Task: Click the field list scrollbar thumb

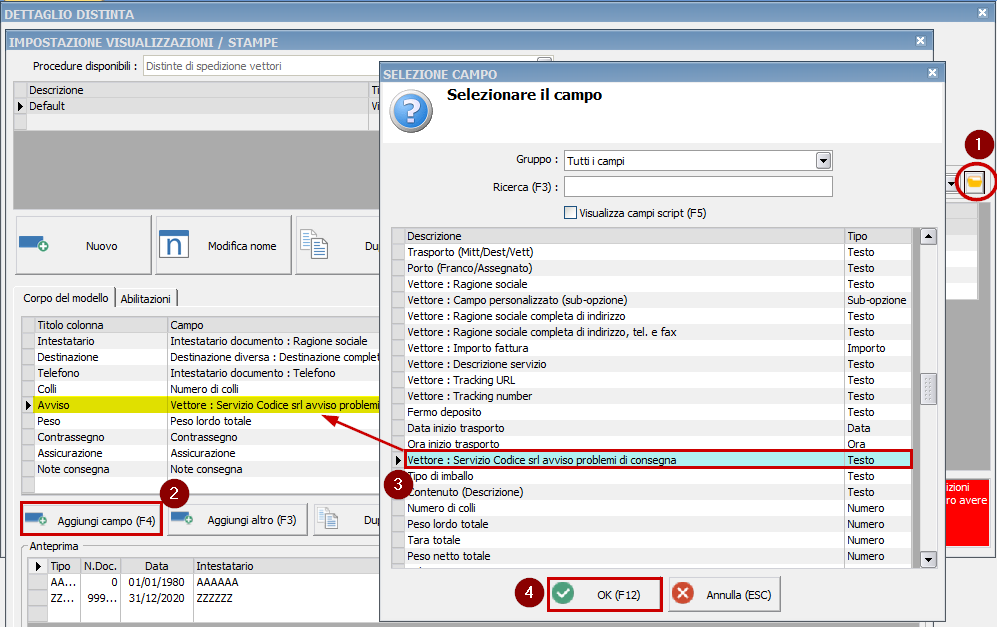Action: 928,389
